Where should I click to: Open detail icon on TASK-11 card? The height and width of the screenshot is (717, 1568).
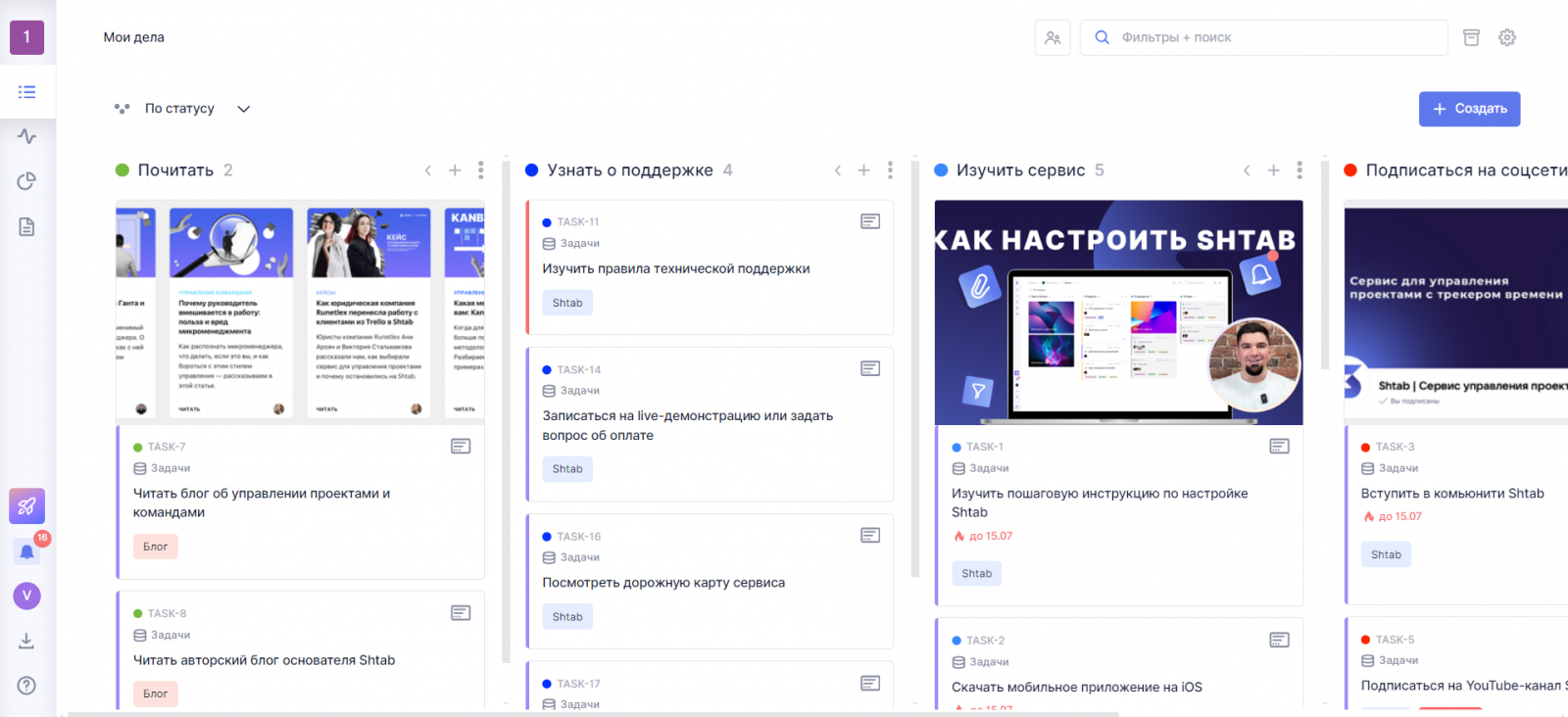pos(870,221)
